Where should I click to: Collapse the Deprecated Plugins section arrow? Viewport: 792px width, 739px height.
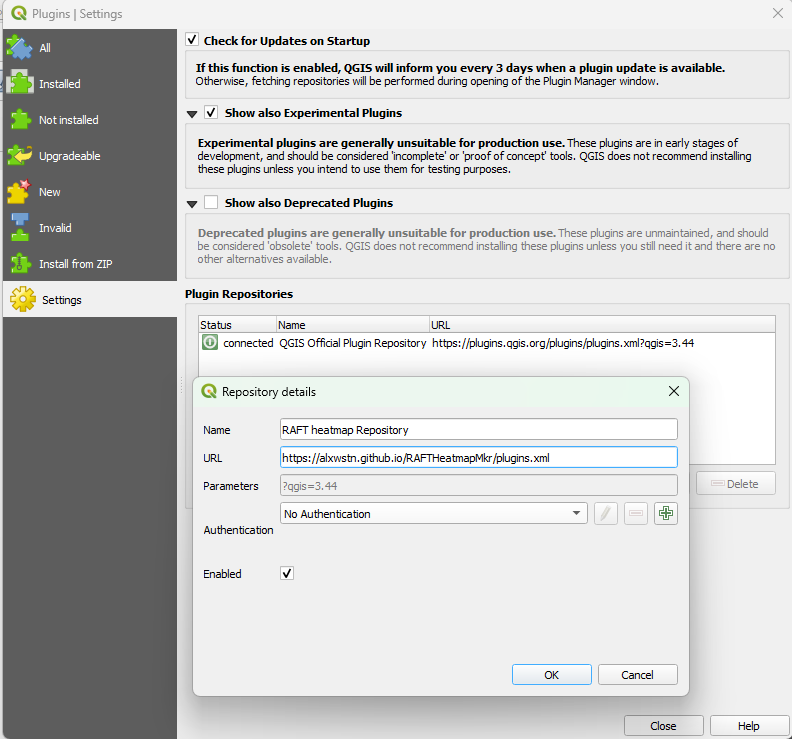[192, 204]
